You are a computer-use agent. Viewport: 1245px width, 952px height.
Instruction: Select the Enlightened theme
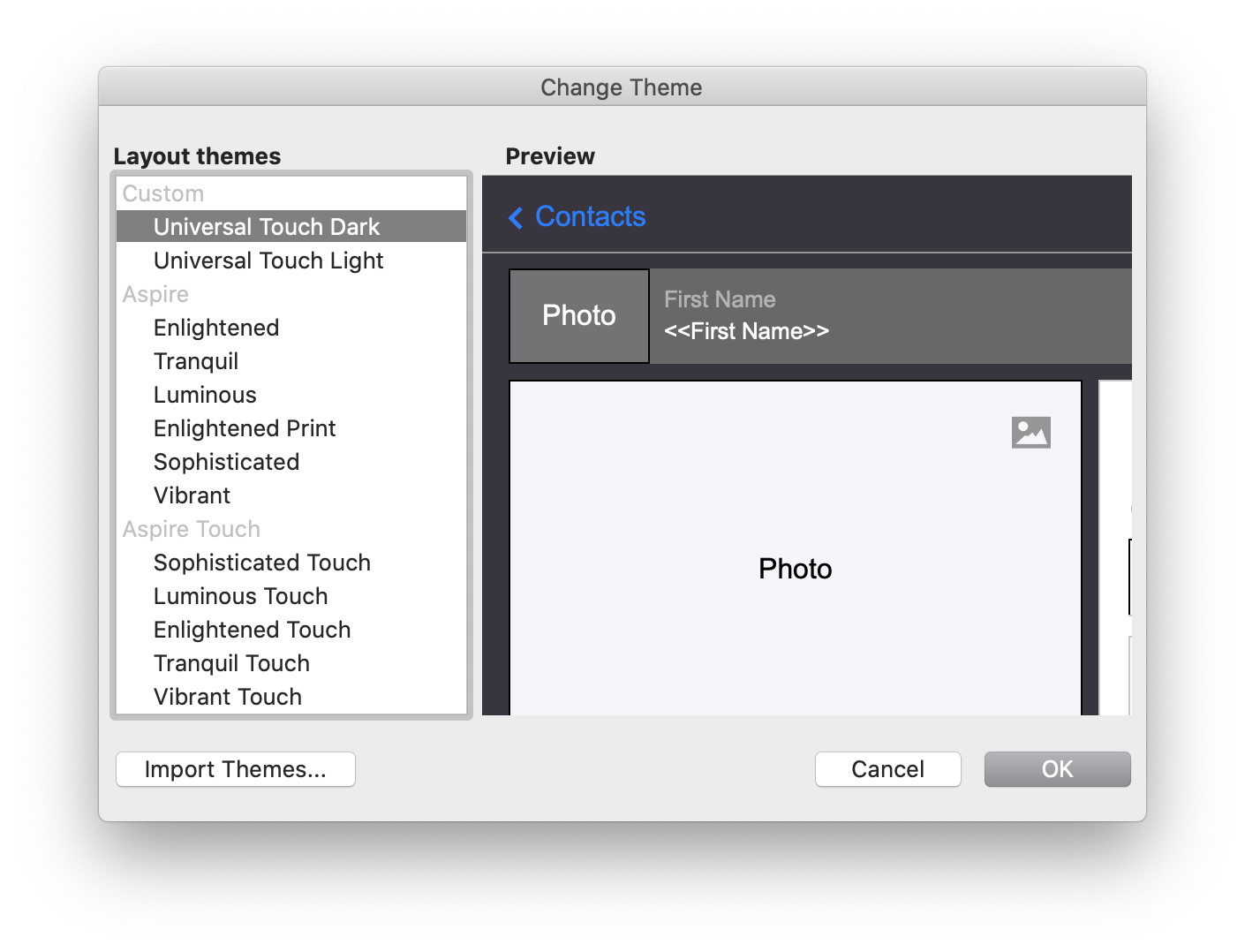[215, 328]
